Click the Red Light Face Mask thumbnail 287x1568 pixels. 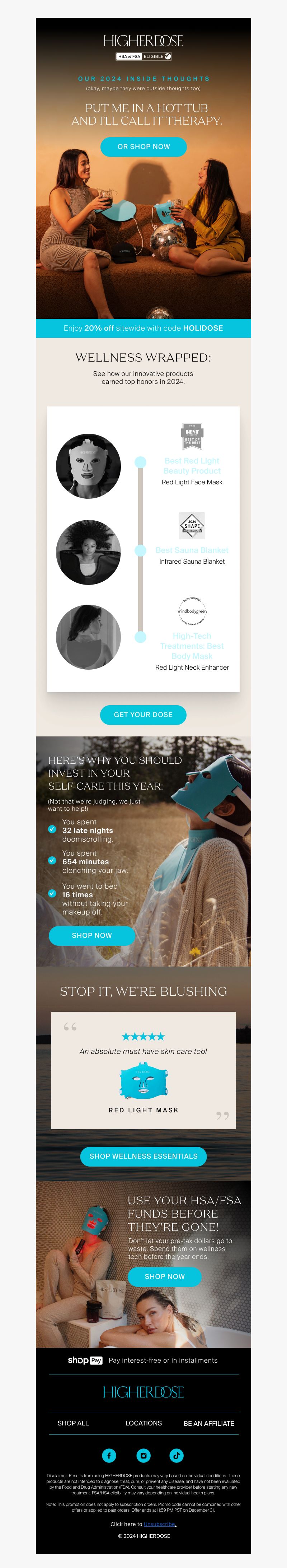(x=88, y=466)
